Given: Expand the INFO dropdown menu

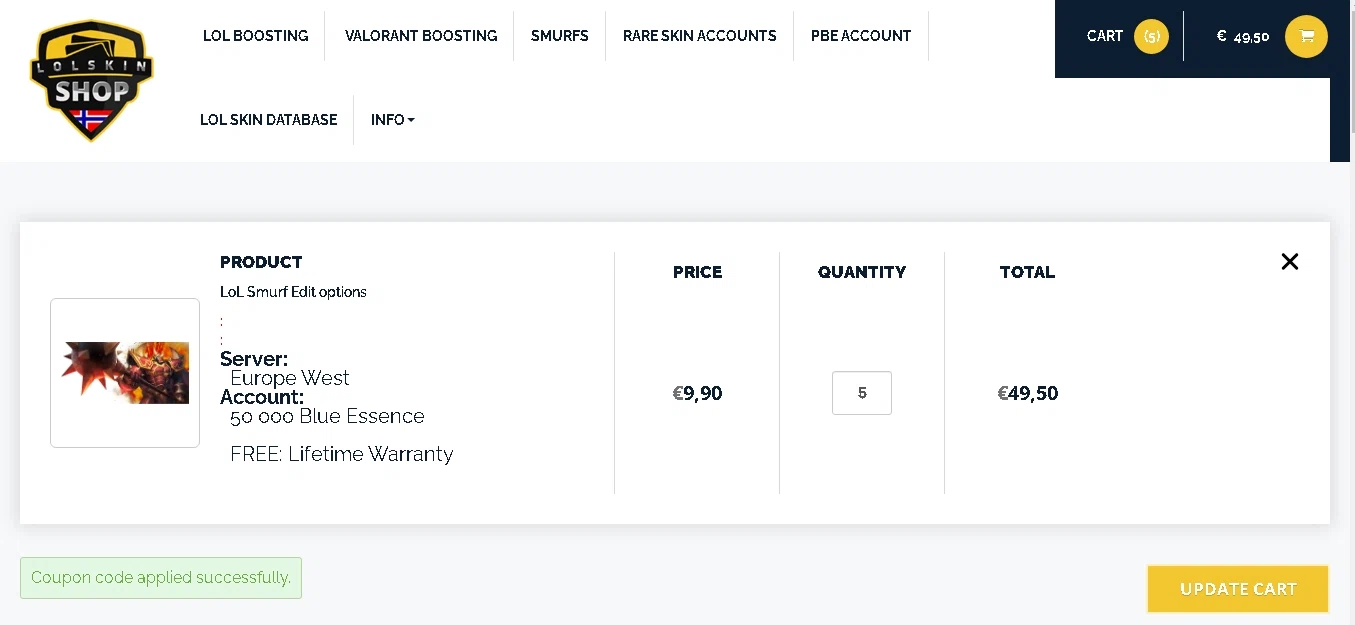Looking at the screenshot, I should (392, 120).
